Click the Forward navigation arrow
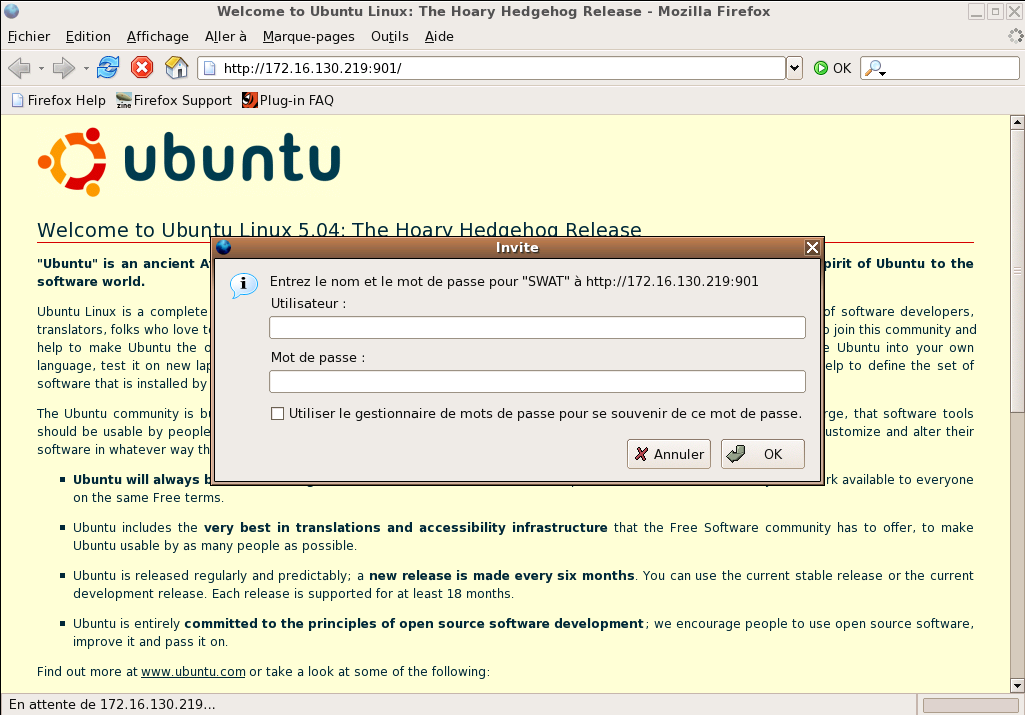The height and width of the screenshot is (715, 1025). (63, 67)
